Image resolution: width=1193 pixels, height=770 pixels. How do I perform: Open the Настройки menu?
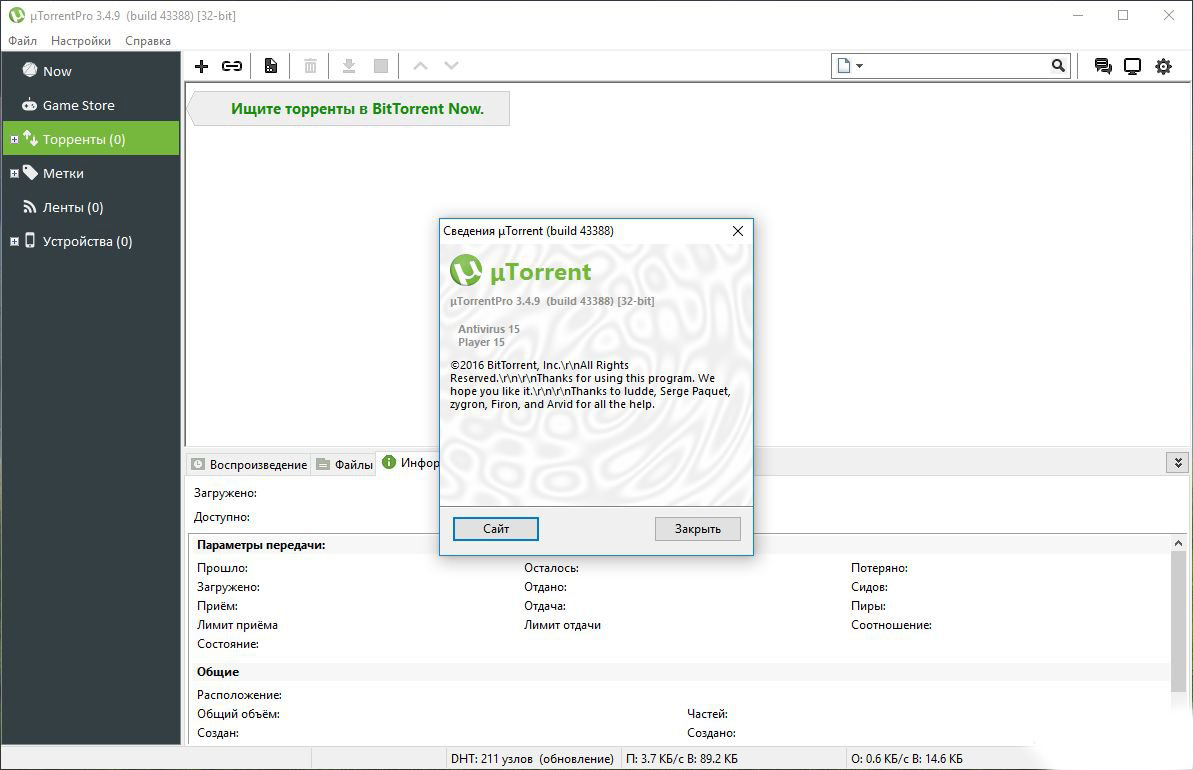81,41
